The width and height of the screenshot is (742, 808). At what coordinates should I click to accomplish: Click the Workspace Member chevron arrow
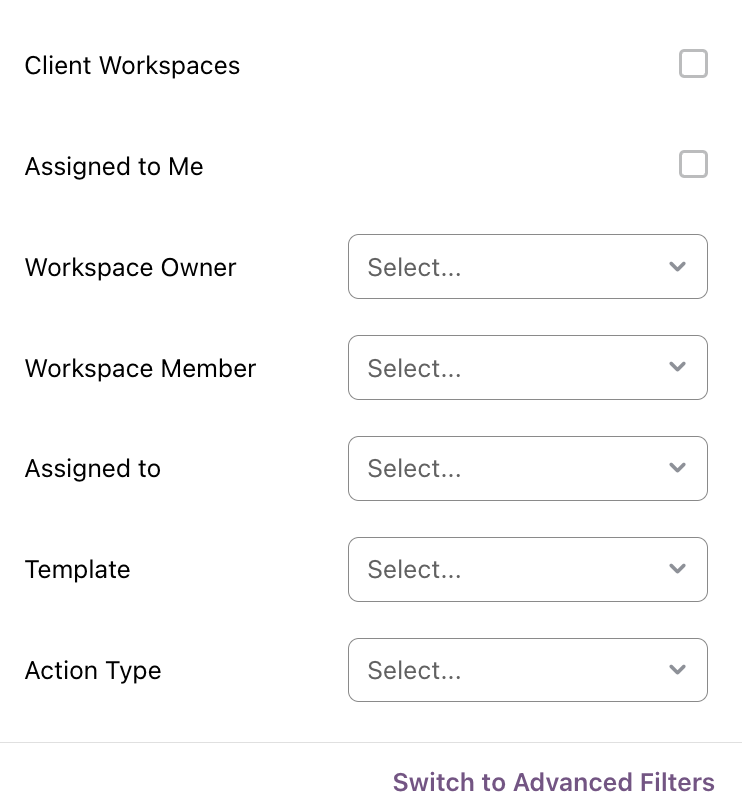[x=677, y=367]
